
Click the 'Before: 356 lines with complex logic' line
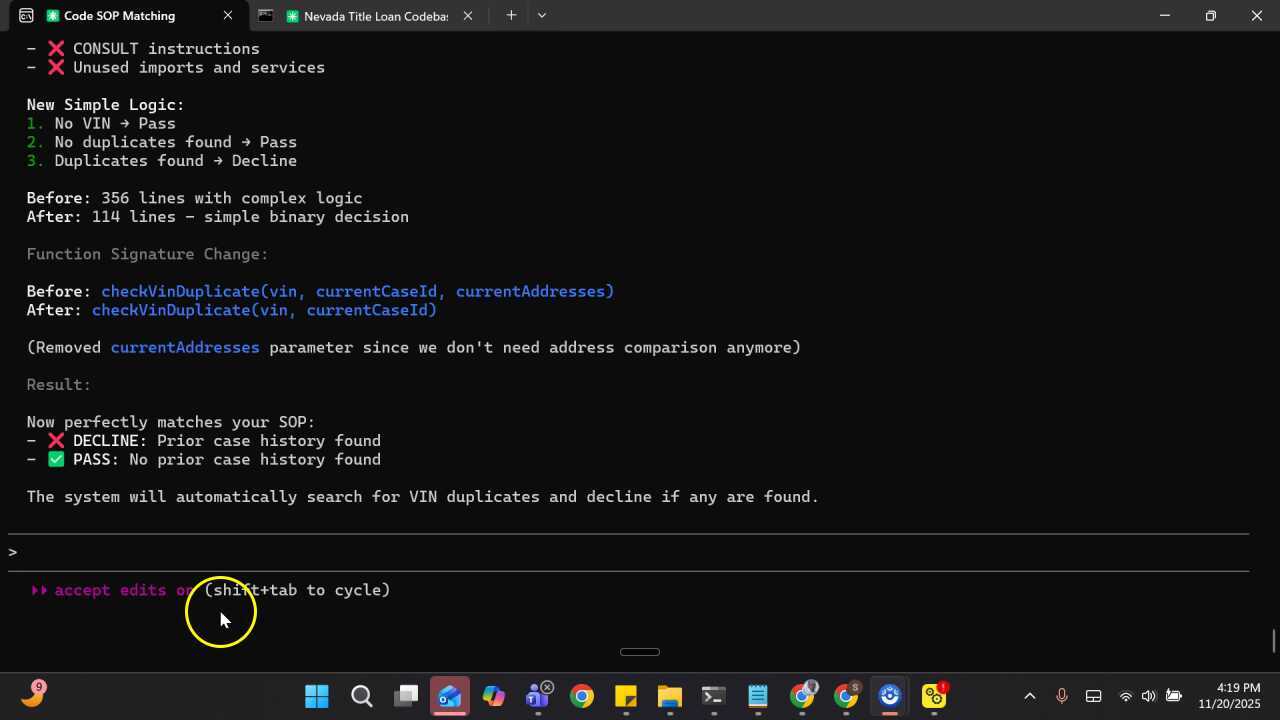coord(195,198)
